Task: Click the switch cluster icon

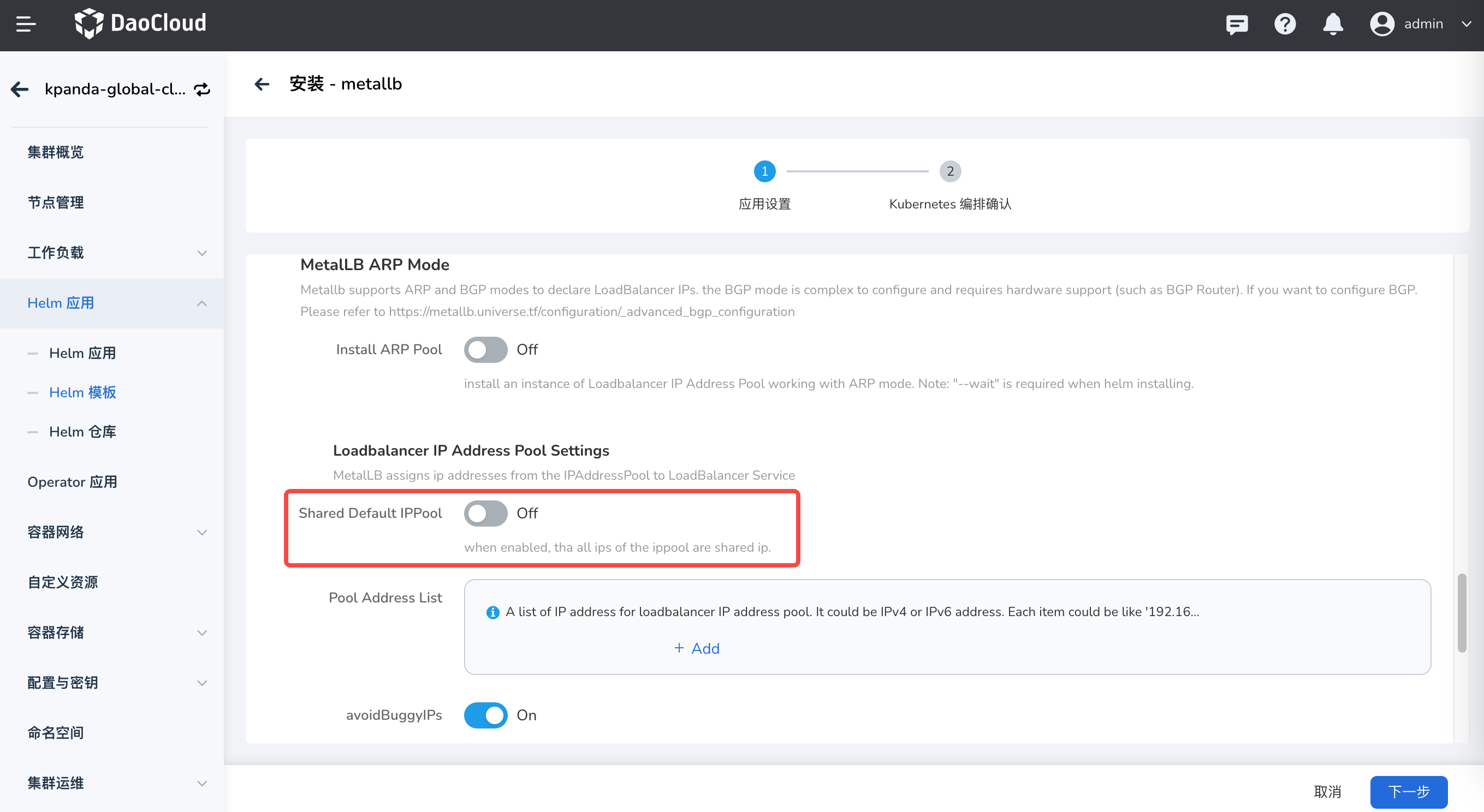Action: coord(201,89)
